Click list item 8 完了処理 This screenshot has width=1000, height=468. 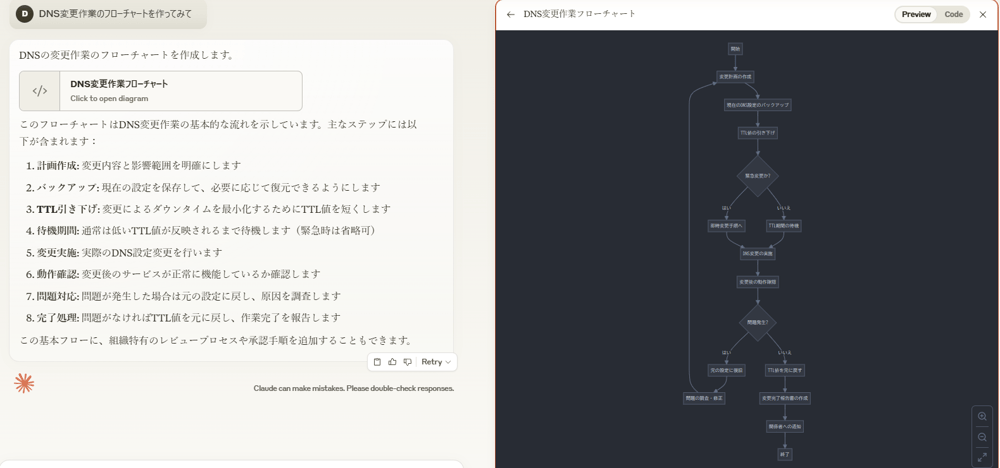pos(183,318)
